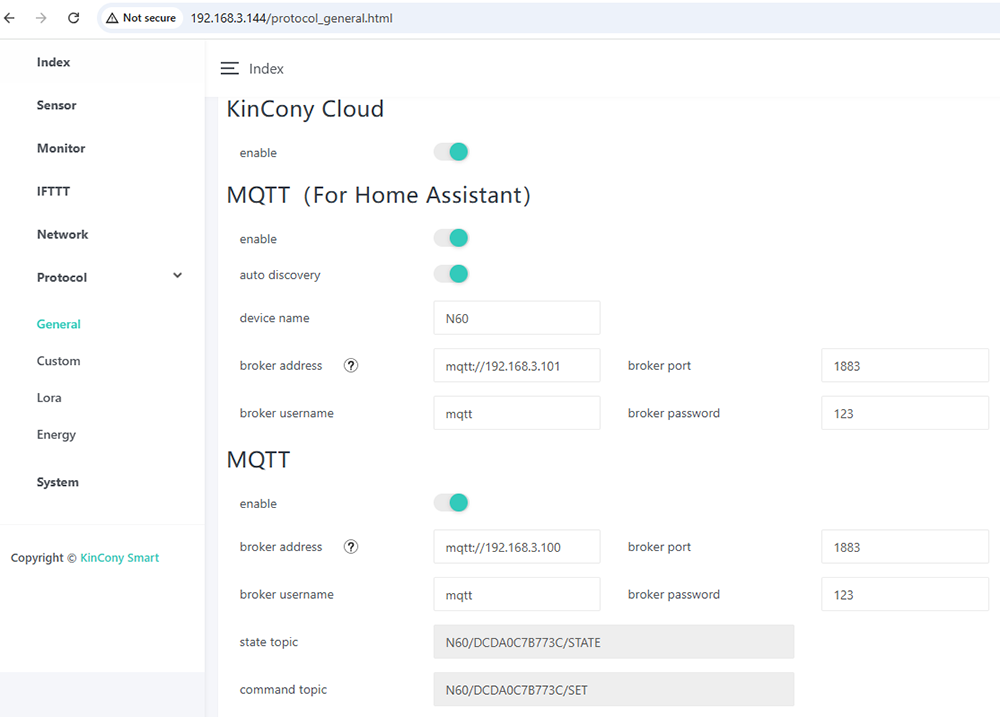1000x717 pixels.
Task: Click the hamburger menu icon beside Index
Action: [230, 68]
